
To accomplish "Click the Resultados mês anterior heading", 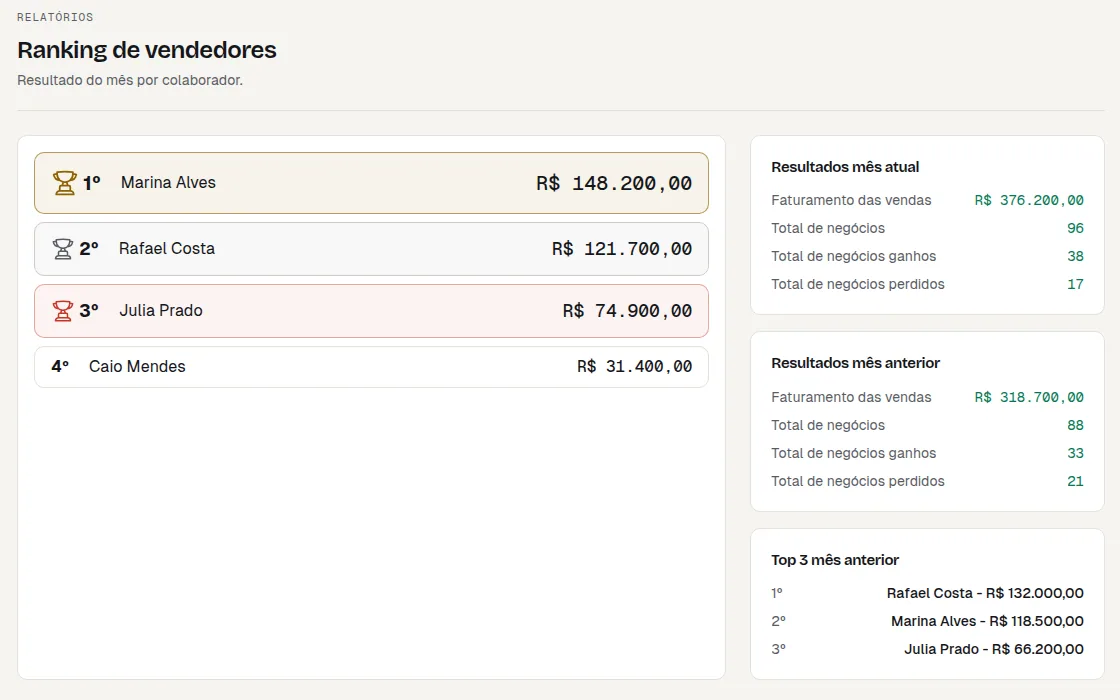I will [855, 364].
